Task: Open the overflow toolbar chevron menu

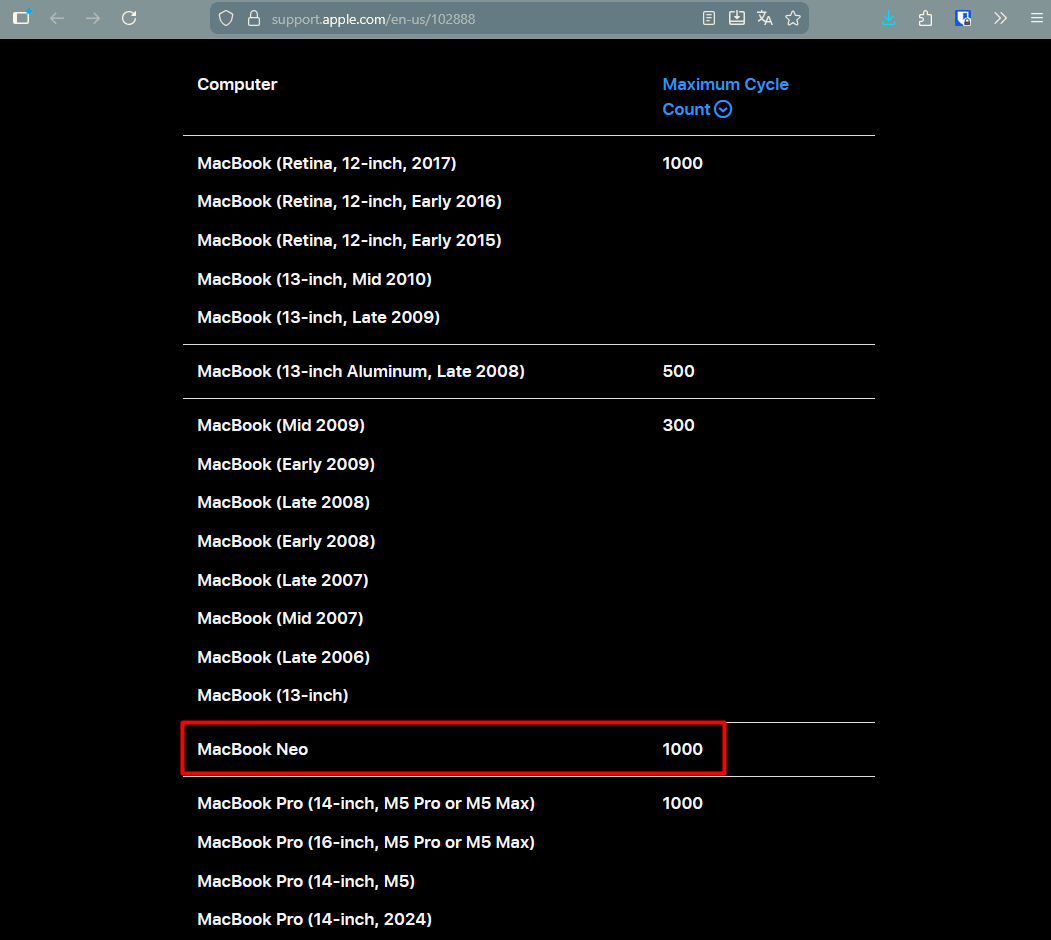Action: [1000, 17]
